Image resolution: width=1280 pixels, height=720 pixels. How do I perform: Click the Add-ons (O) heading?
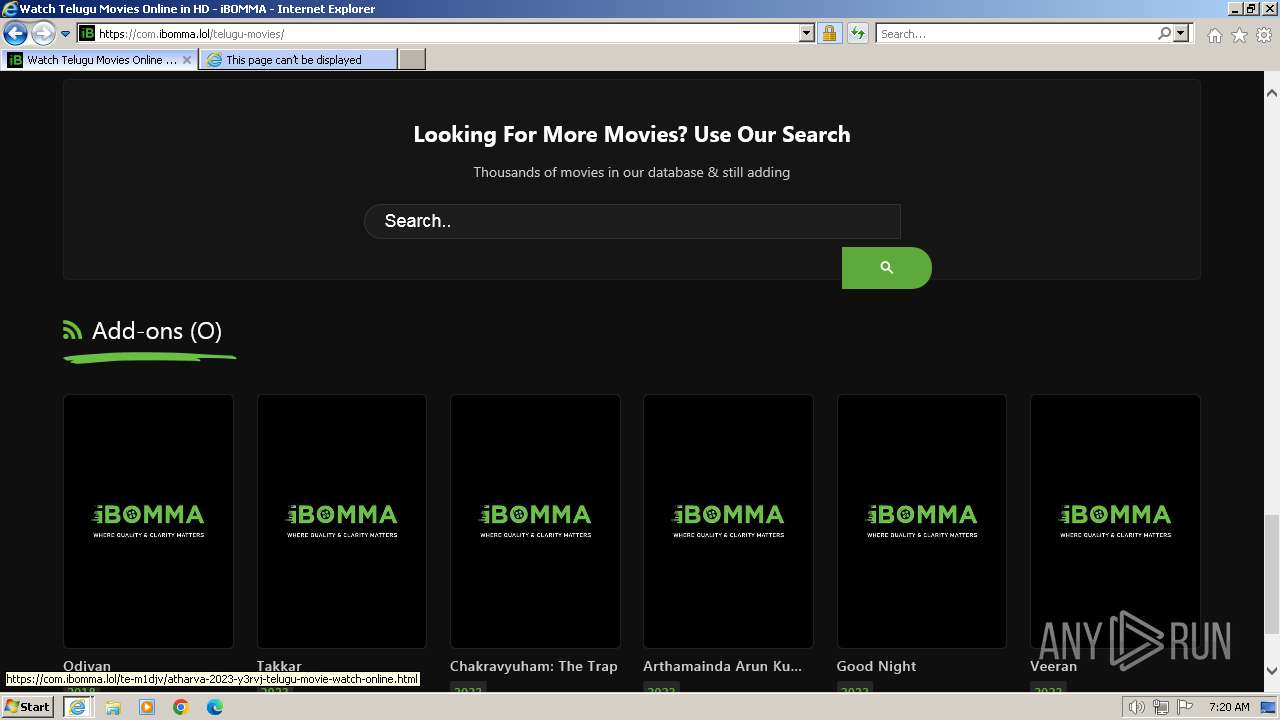click(x=157, y=331)
